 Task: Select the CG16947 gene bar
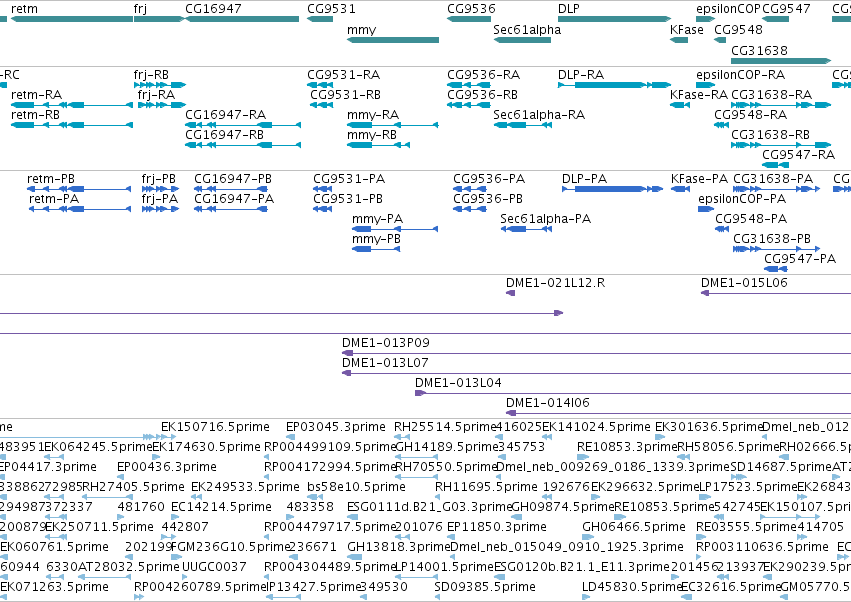242,19
